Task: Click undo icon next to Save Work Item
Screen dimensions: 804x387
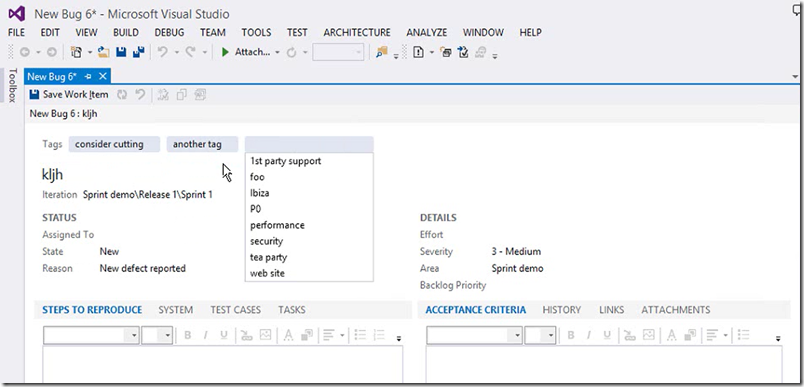Action: [x=140, y=94]
